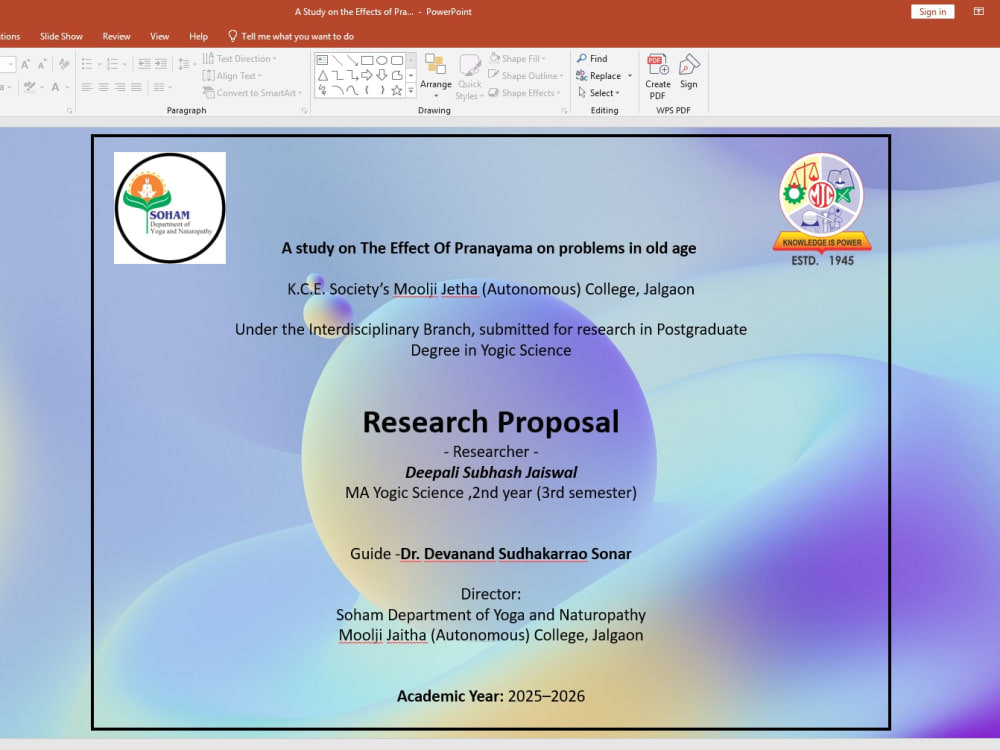Click the 'Research Proposal' title text
The width and height of the screenshot is (1000, 750).
[490, 422]
